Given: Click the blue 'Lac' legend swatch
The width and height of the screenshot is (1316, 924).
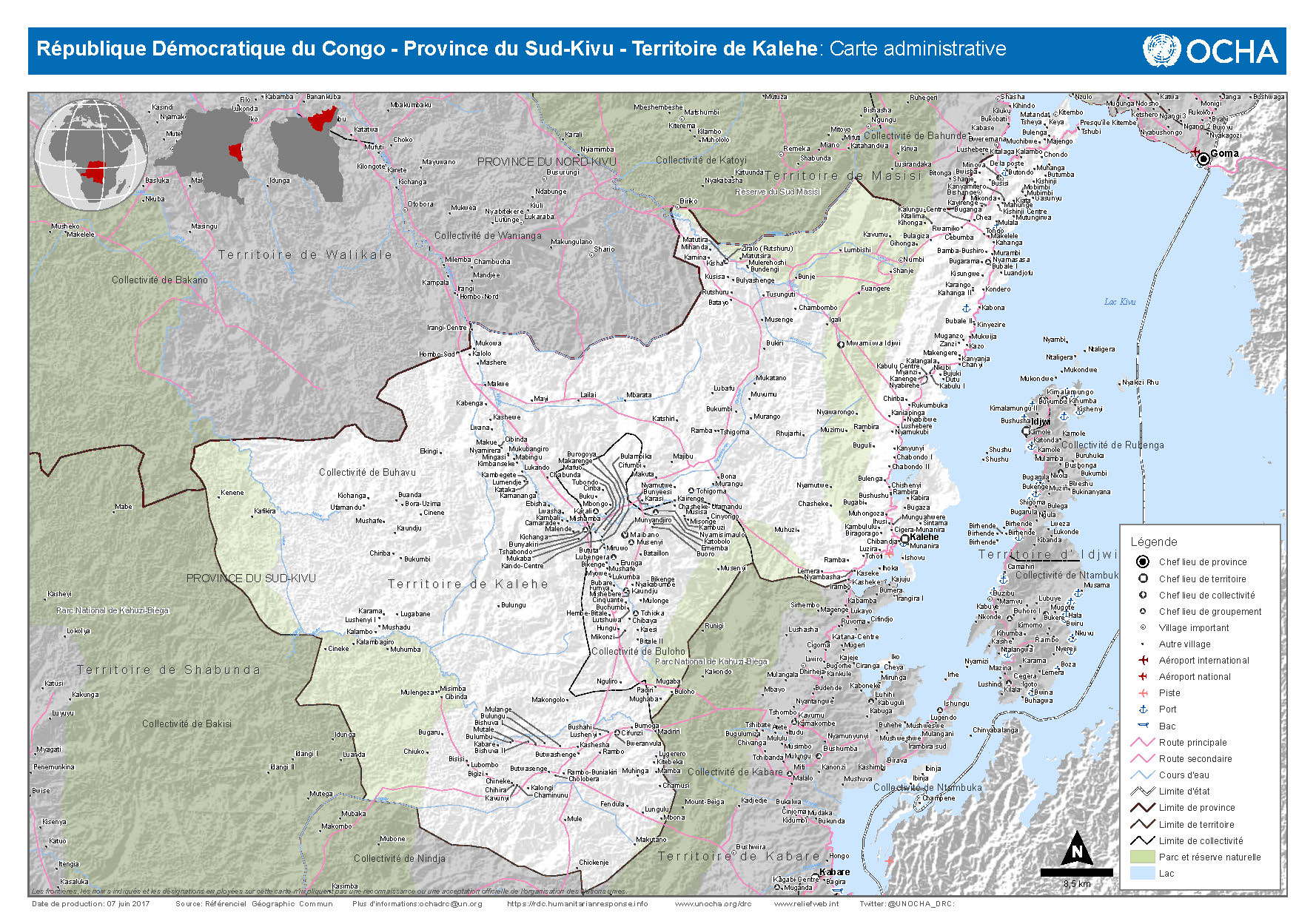Looking at the screenshot, I should tap(1143, 873).
